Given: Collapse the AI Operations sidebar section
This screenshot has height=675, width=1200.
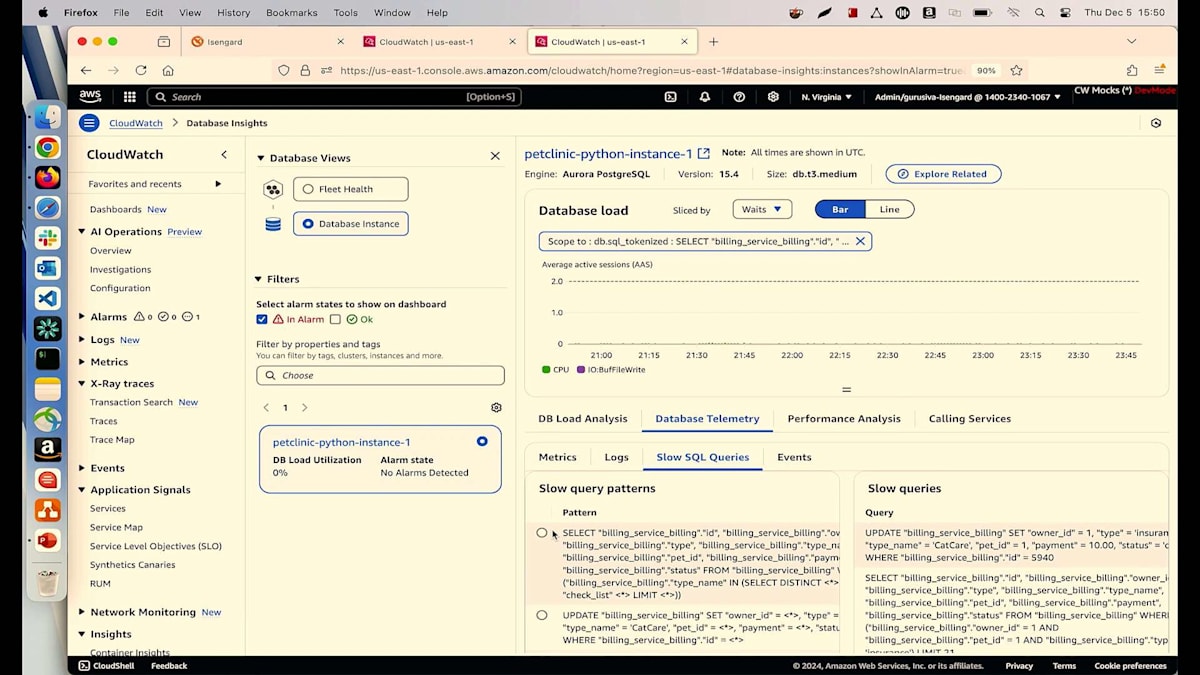Looking at the screenshot, I should [x=82, y=232].
